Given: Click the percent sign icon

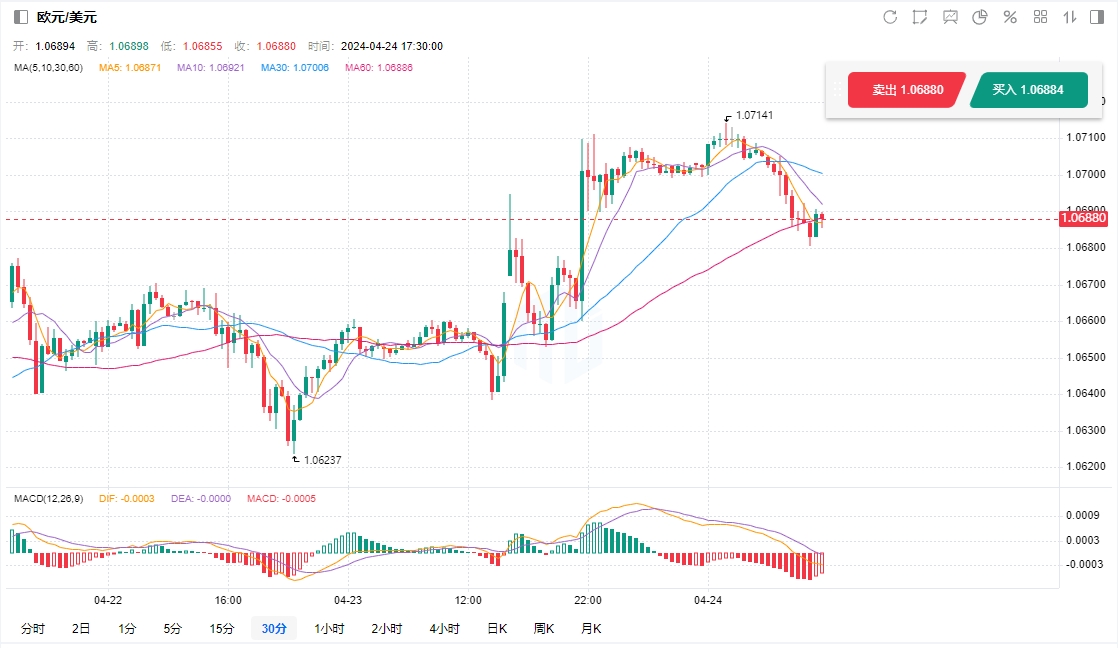Looking at the screenshot, I should (1010, 17).
